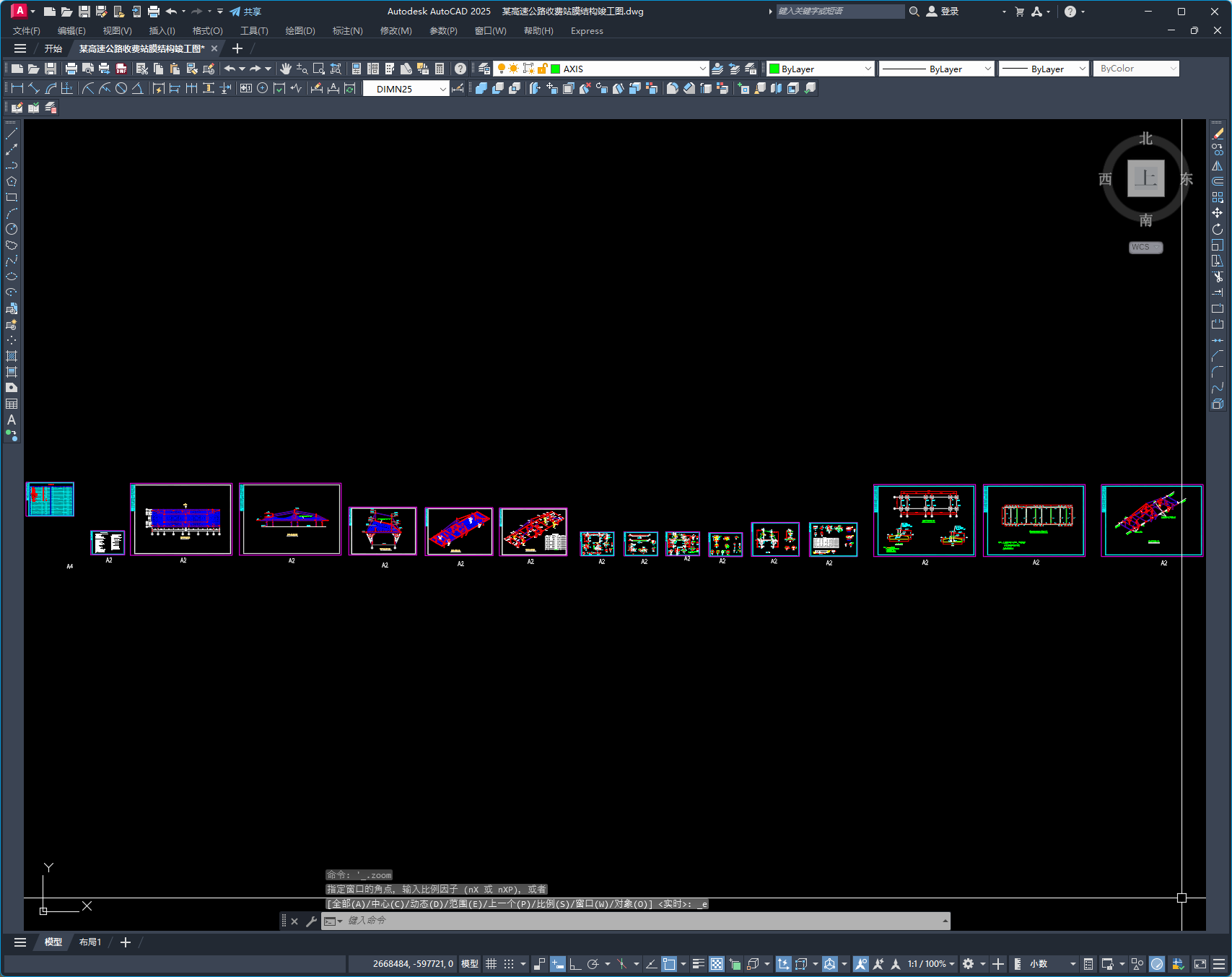The width and height of the screenshot is (1232, 977).
Task: Toggle ortho mode in status bar
Action: point(575,964)
